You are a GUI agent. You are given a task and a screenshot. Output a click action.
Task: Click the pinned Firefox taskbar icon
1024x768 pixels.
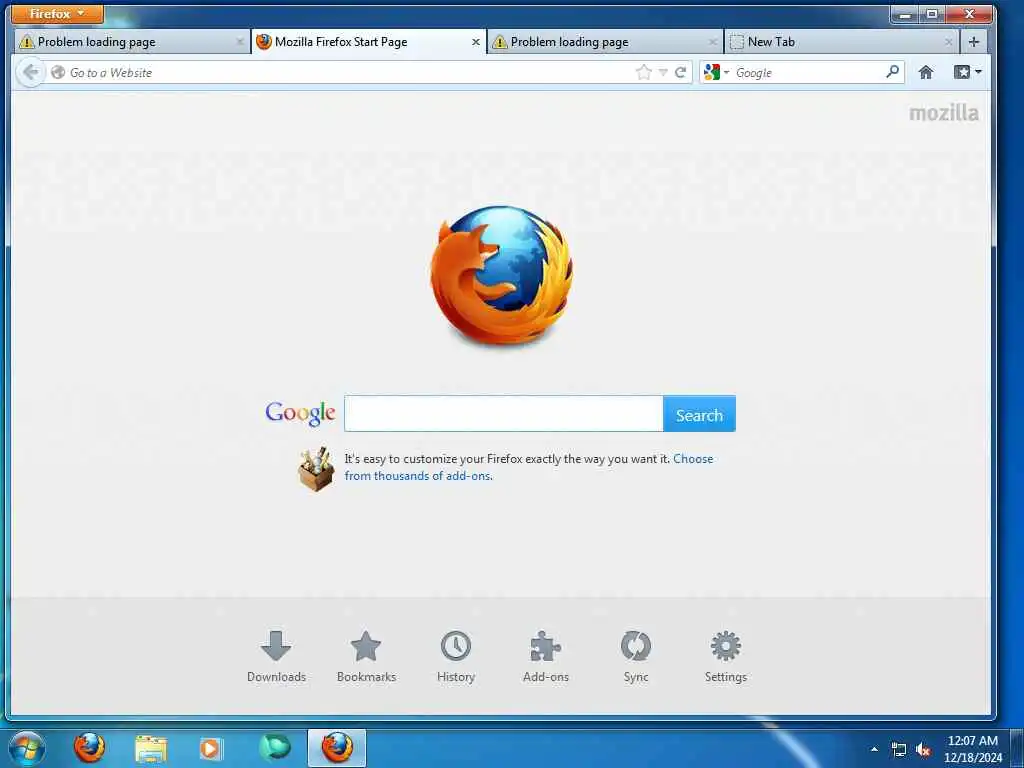[x=89, y=748]
